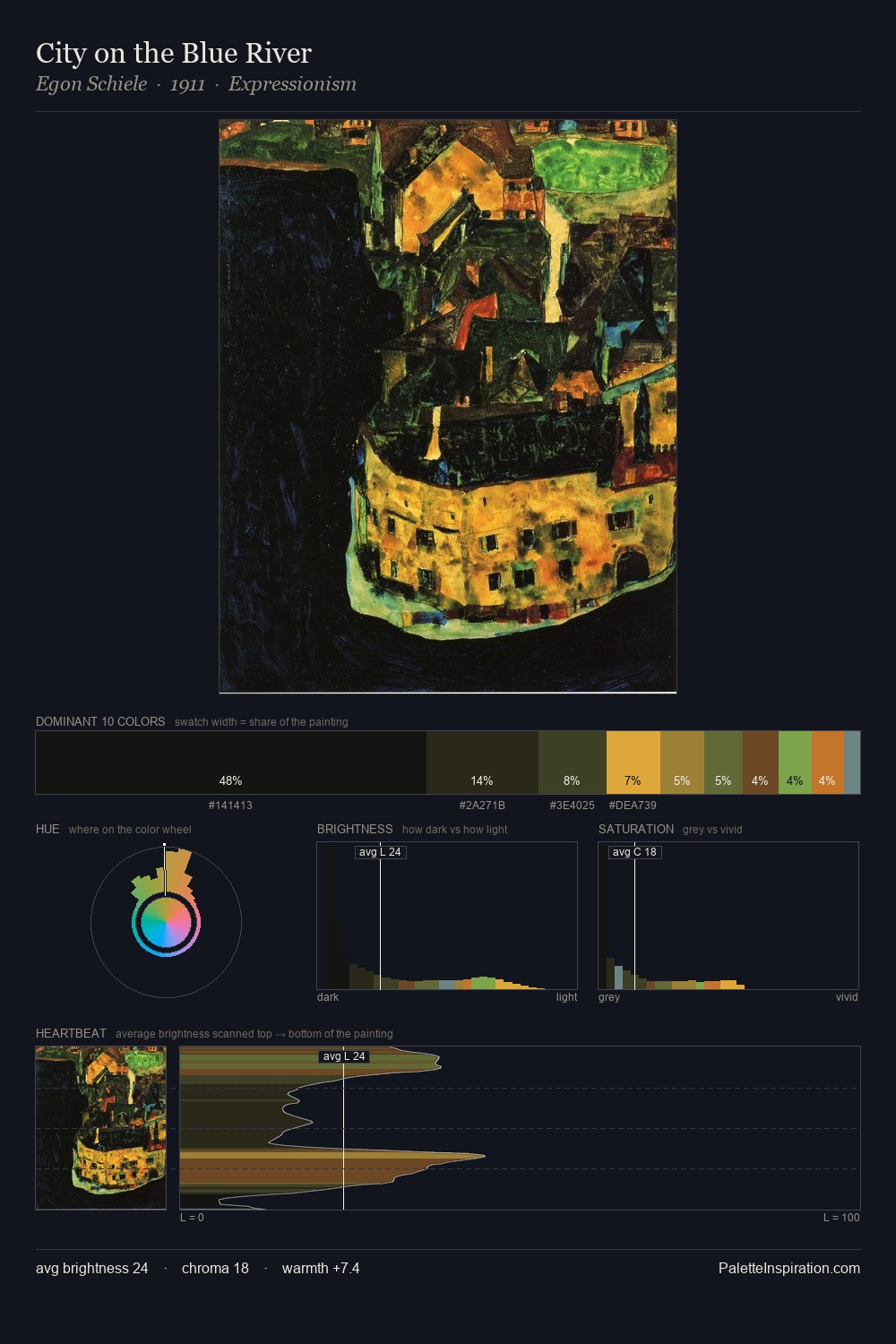Click the "L = 100" axis label
The image size is (896, 1344).
click(841, 1218)
